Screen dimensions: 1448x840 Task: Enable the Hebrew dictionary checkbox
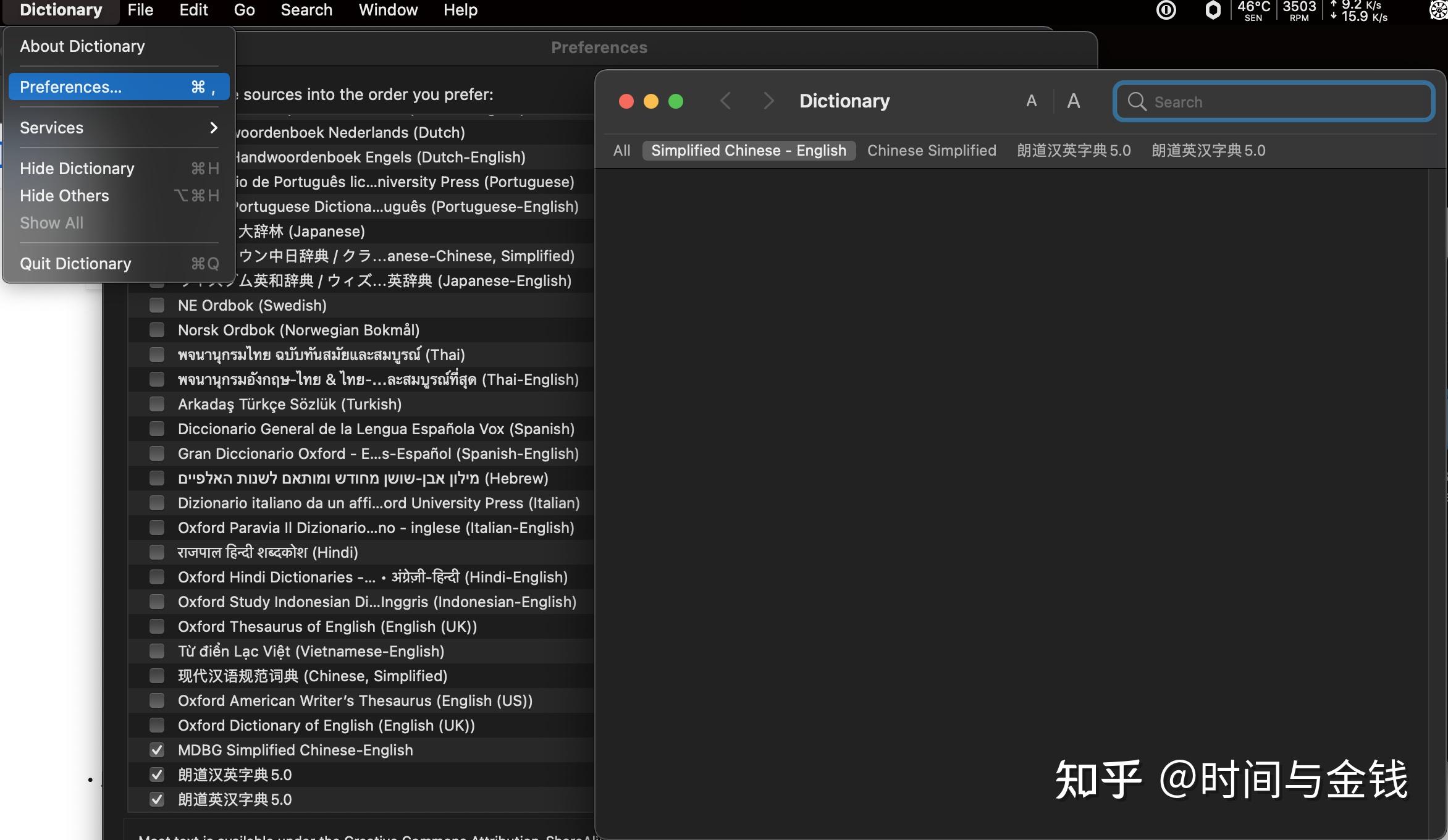157,478
